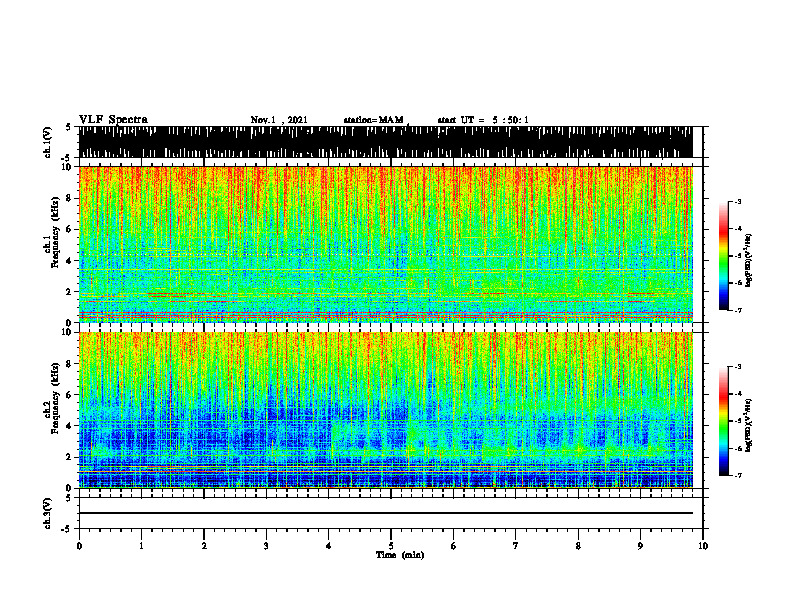Click inside the ch.2 spectrogram panel
Image resolution: width=792 pixels, height=612 pixels.
385,410
